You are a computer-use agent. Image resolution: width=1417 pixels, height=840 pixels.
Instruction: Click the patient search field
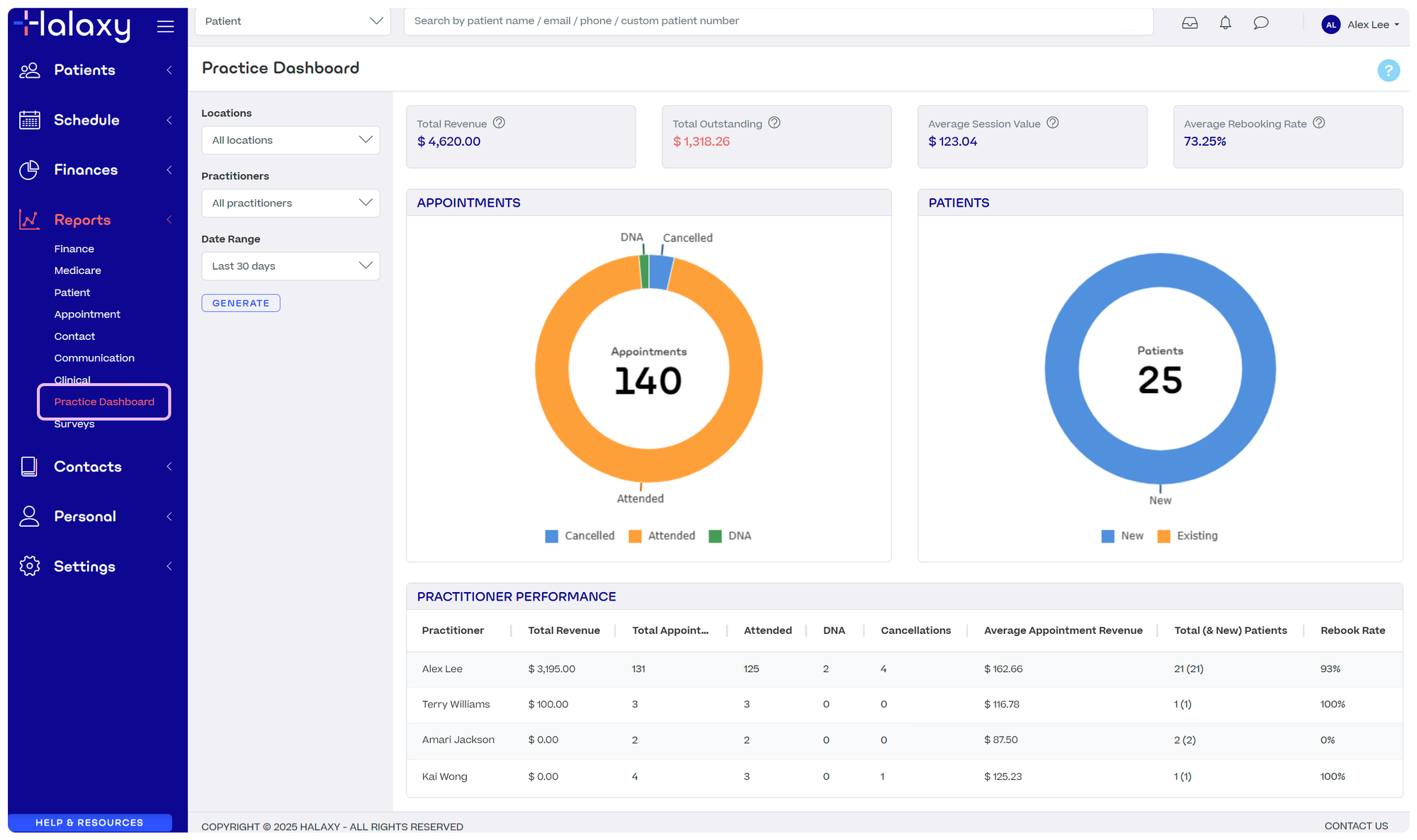tap(778, 21)
